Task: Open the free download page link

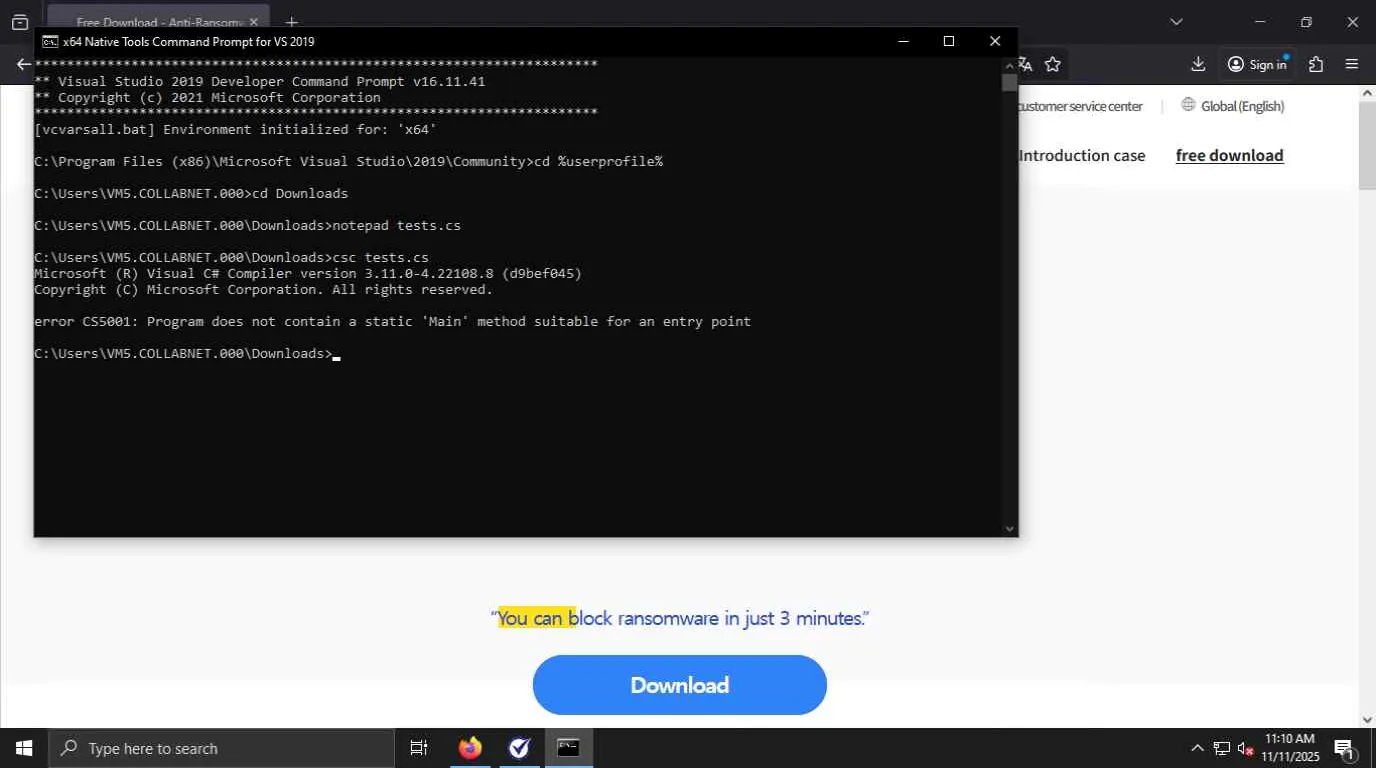Action: click(1229, 155)
